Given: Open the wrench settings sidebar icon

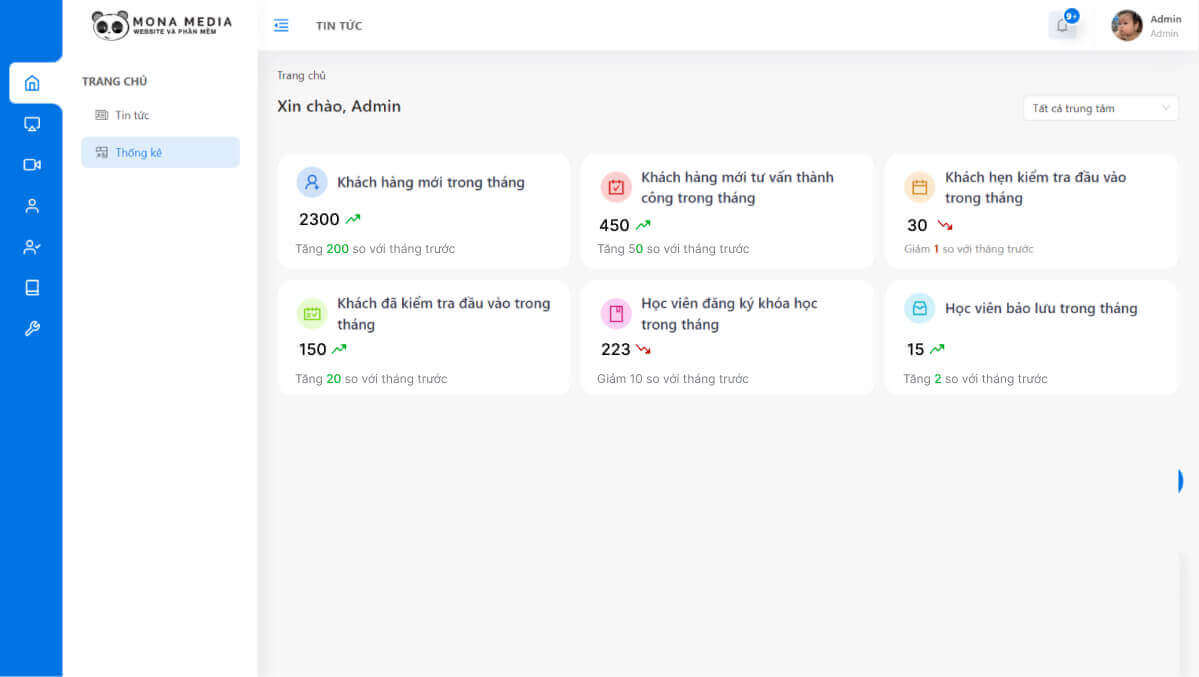Looking at the screenshot, I should pos(32,328).
